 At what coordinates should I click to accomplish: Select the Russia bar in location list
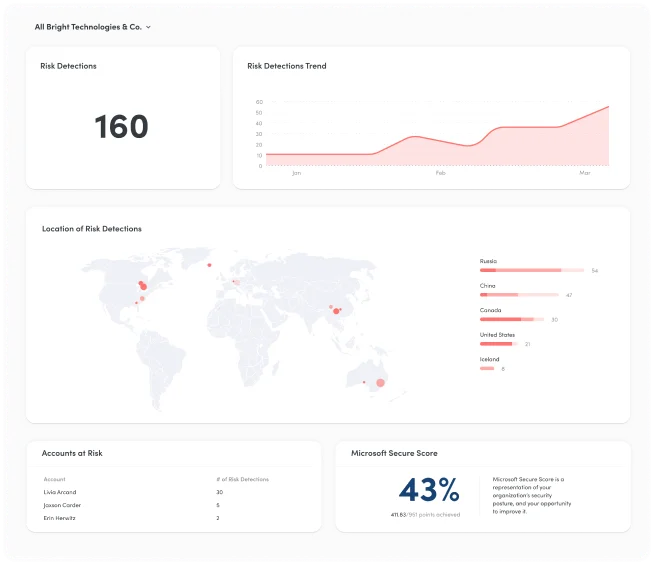coord(532,270)
